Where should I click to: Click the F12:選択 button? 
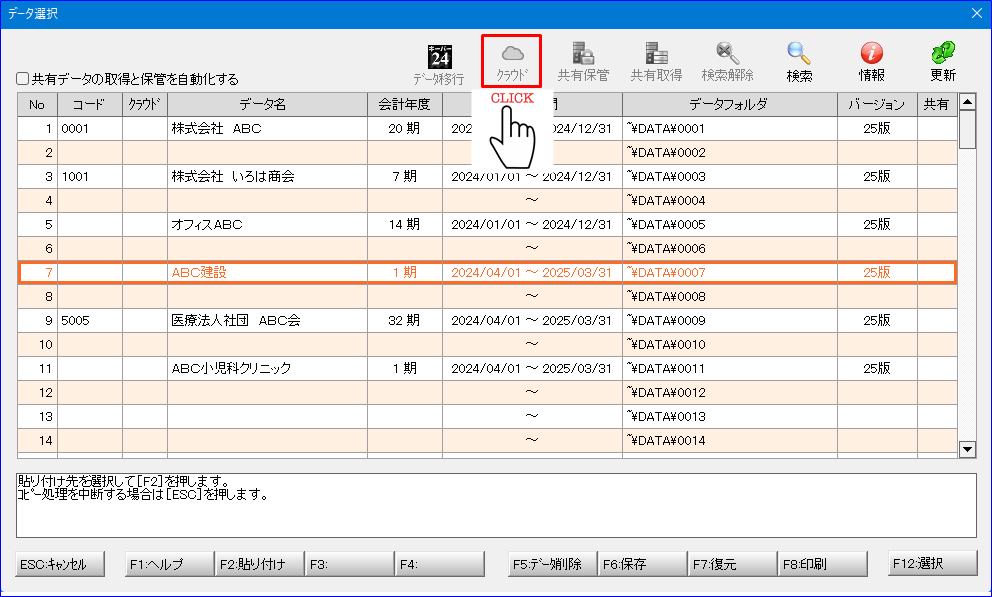point(932,564)
